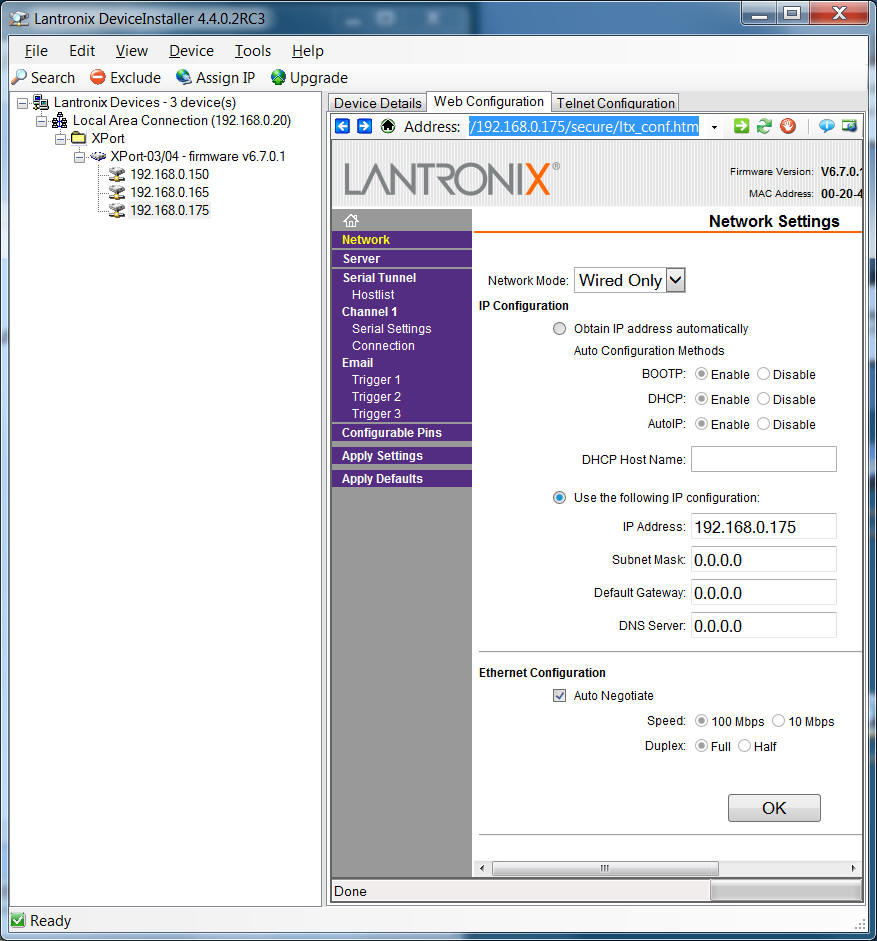Disable DHCP radio button
Image resolution: width=877 pixels, height=941 pixels.
pyautogui.click(x=764, y=399)
